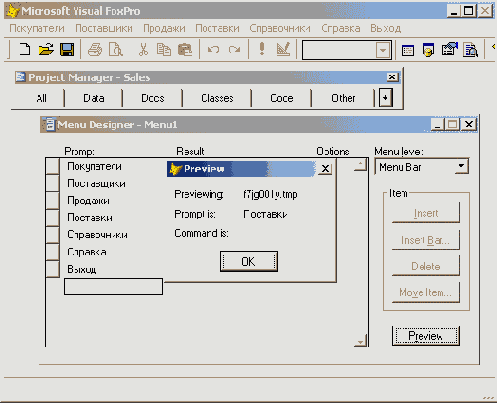Open the Покупатели menu
497x403 pixels.
[37, 28]
